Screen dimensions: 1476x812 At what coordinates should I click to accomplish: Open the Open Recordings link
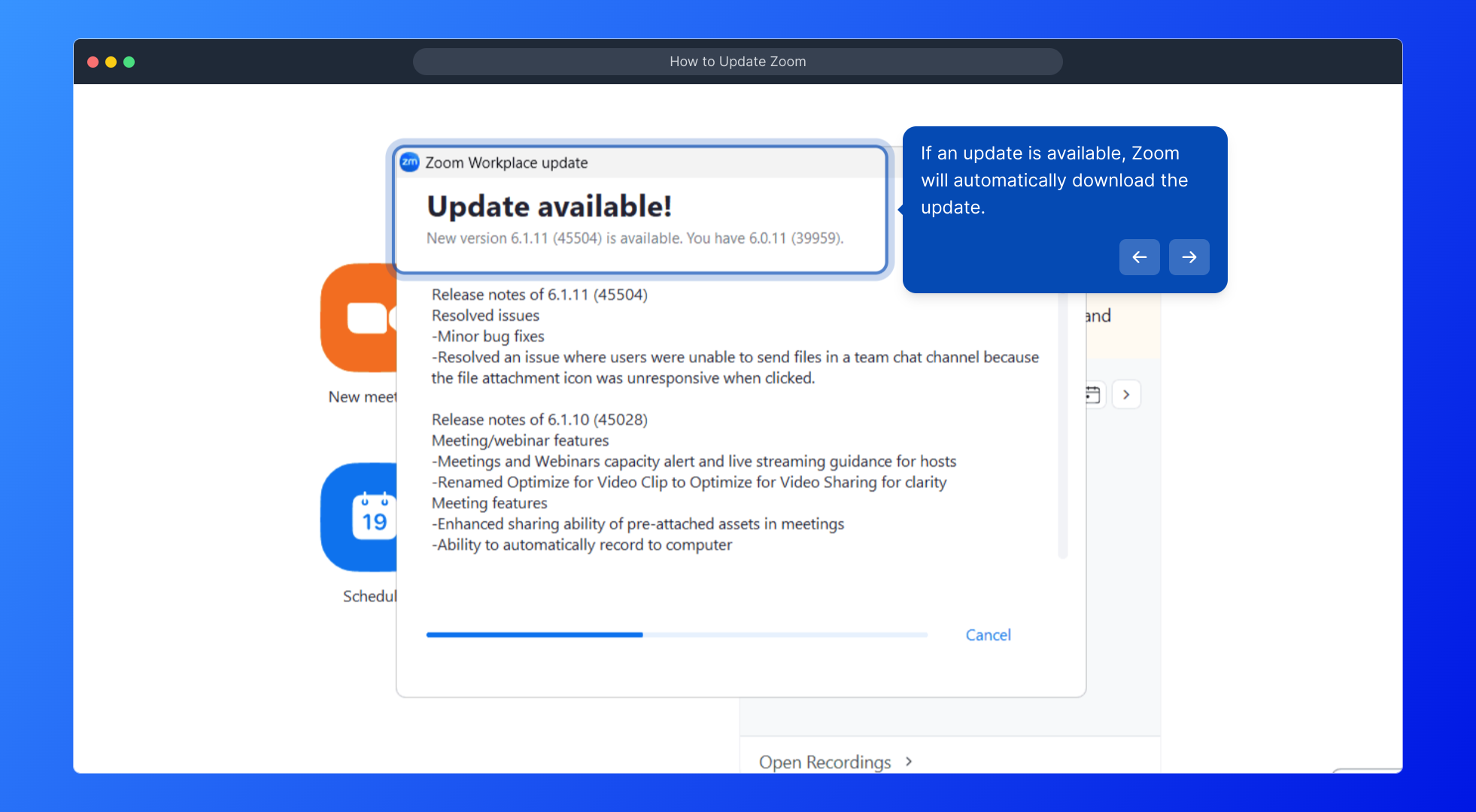click(825, 762)
